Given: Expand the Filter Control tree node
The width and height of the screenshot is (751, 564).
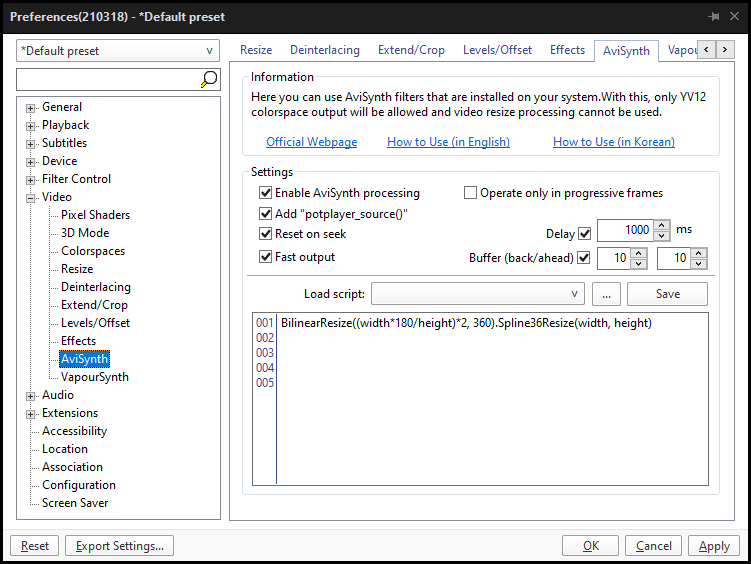Looking at the screenshot, I should pos(30,180).
